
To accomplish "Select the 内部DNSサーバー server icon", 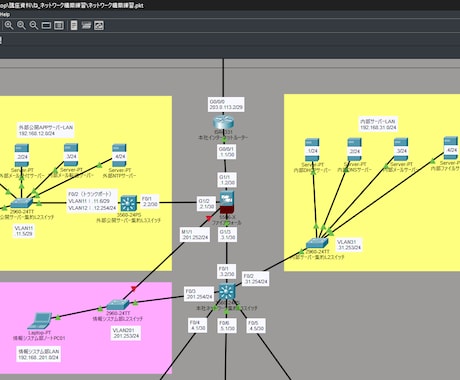I will pyautogui.click(x=354, y=150).
